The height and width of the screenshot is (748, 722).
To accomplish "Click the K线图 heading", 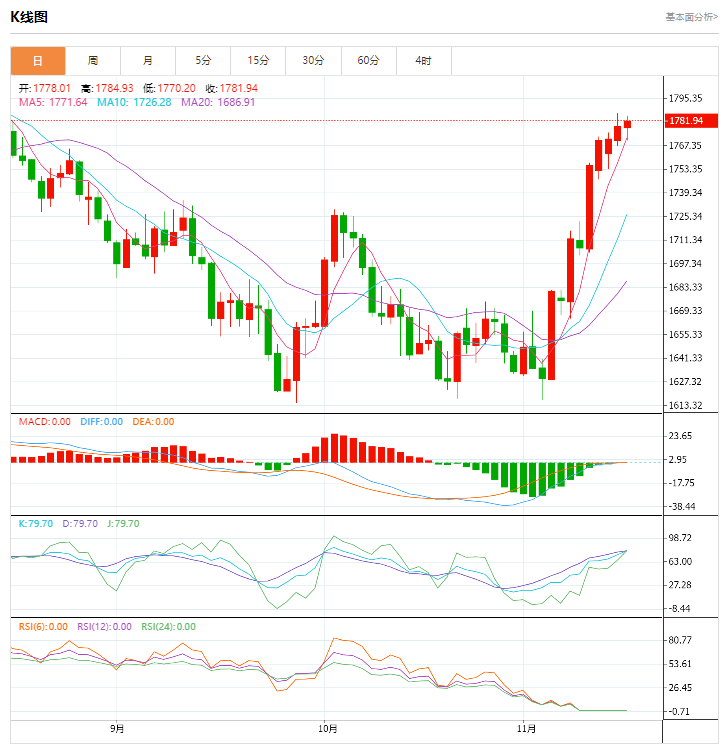I will coord(29,17).
